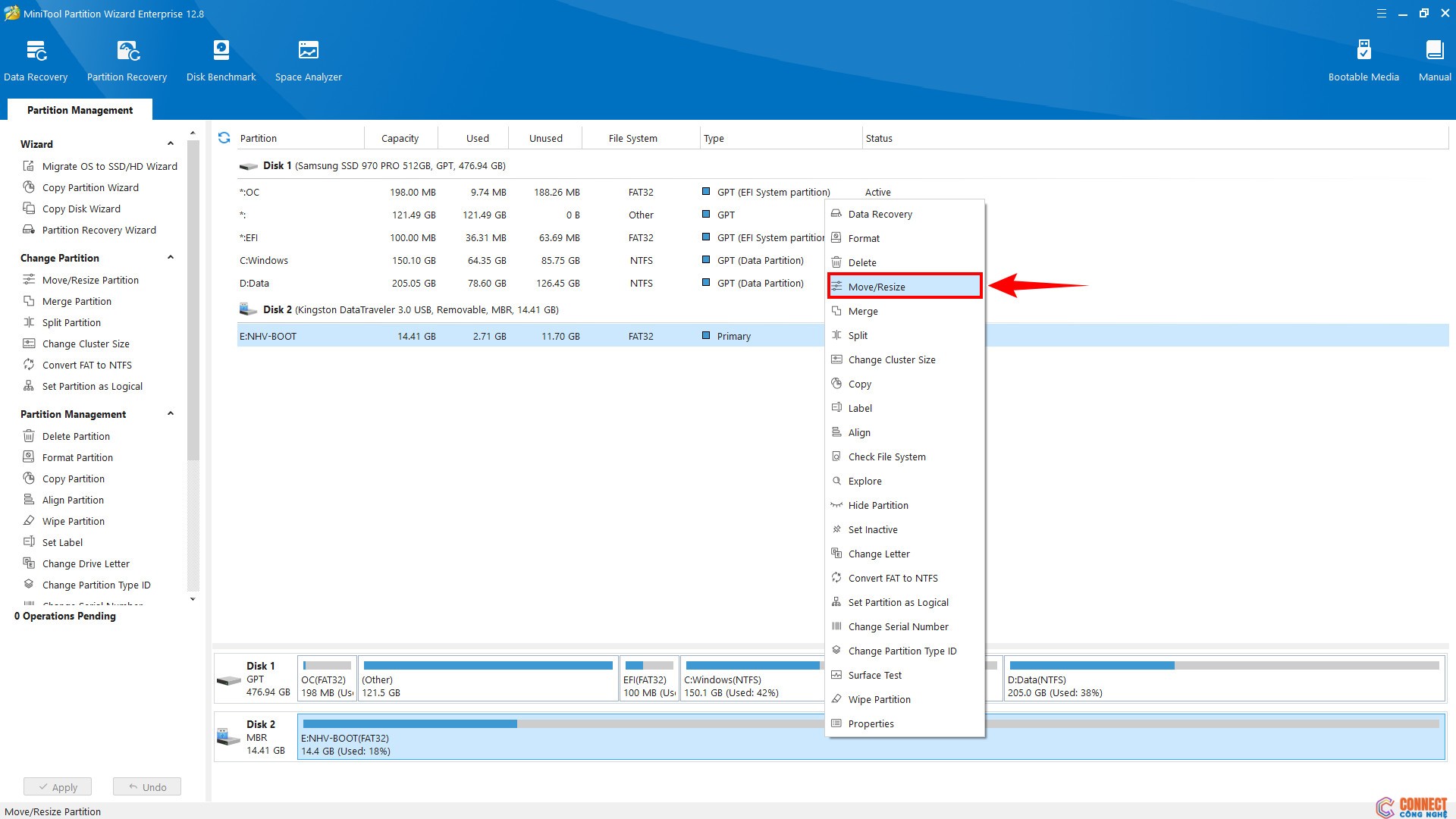
Task: Select Merge in context menu
Action: [x=905, y=311]
